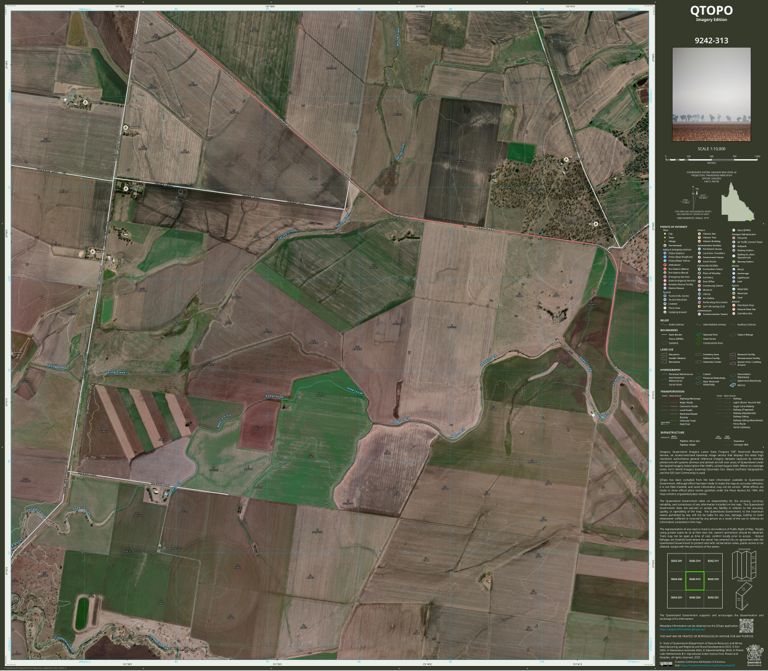Click the Communication Towers legend symbol
Screen dimensions: 768x671
point(699,314)
